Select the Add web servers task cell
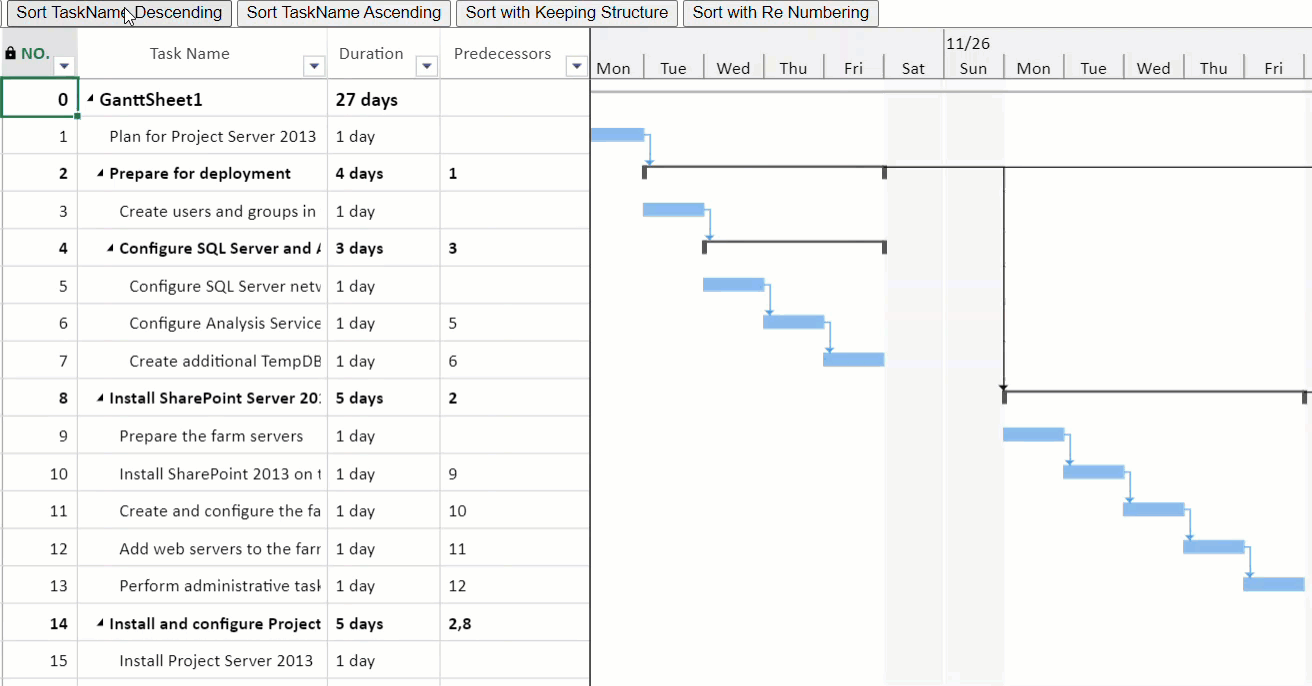The width and height of the screenshot is (1312, 686). [202, 549]
